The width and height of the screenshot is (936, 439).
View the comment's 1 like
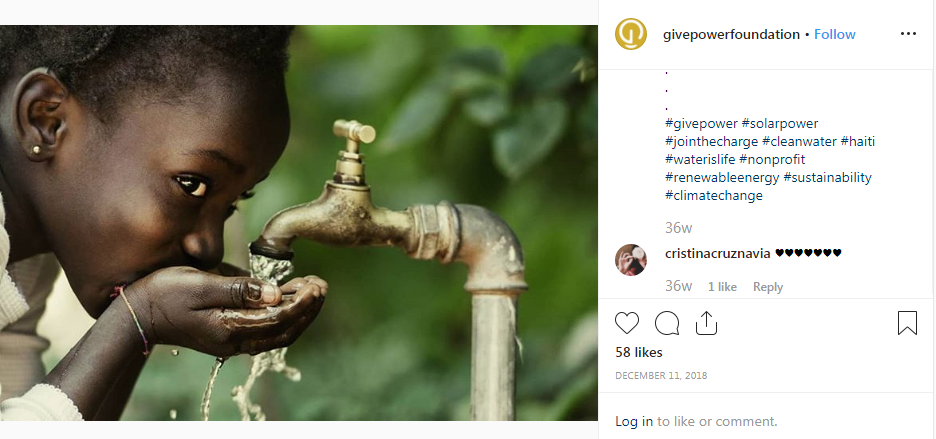click(722, 287)
